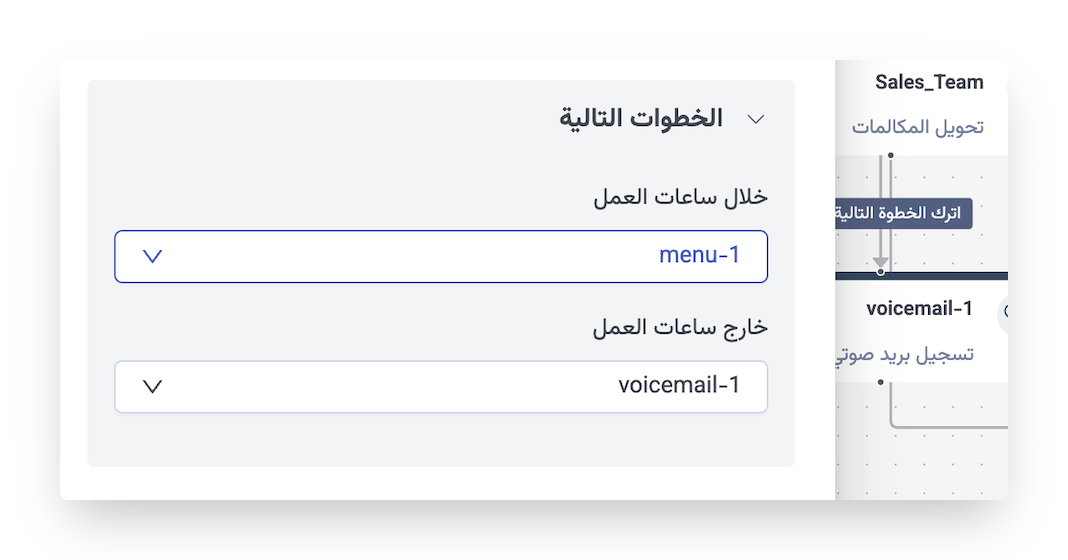
Task: Click the اترك الخطوة التالية edge label
Action: coord(903,213)
